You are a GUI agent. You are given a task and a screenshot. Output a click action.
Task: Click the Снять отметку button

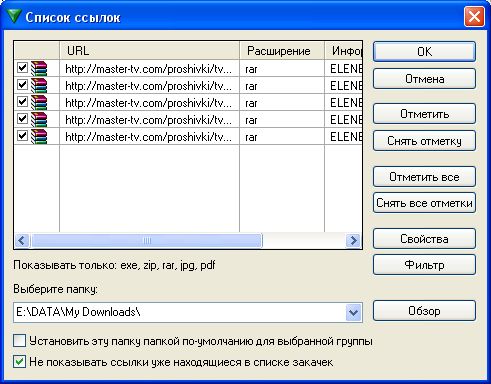pyautogui.click(x=424, y=141)
